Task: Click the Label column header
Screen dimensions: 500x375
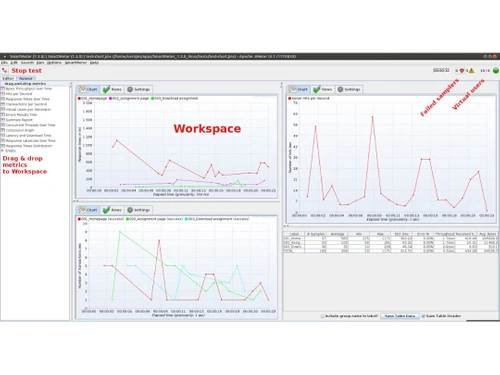Action: pos(294,234)
